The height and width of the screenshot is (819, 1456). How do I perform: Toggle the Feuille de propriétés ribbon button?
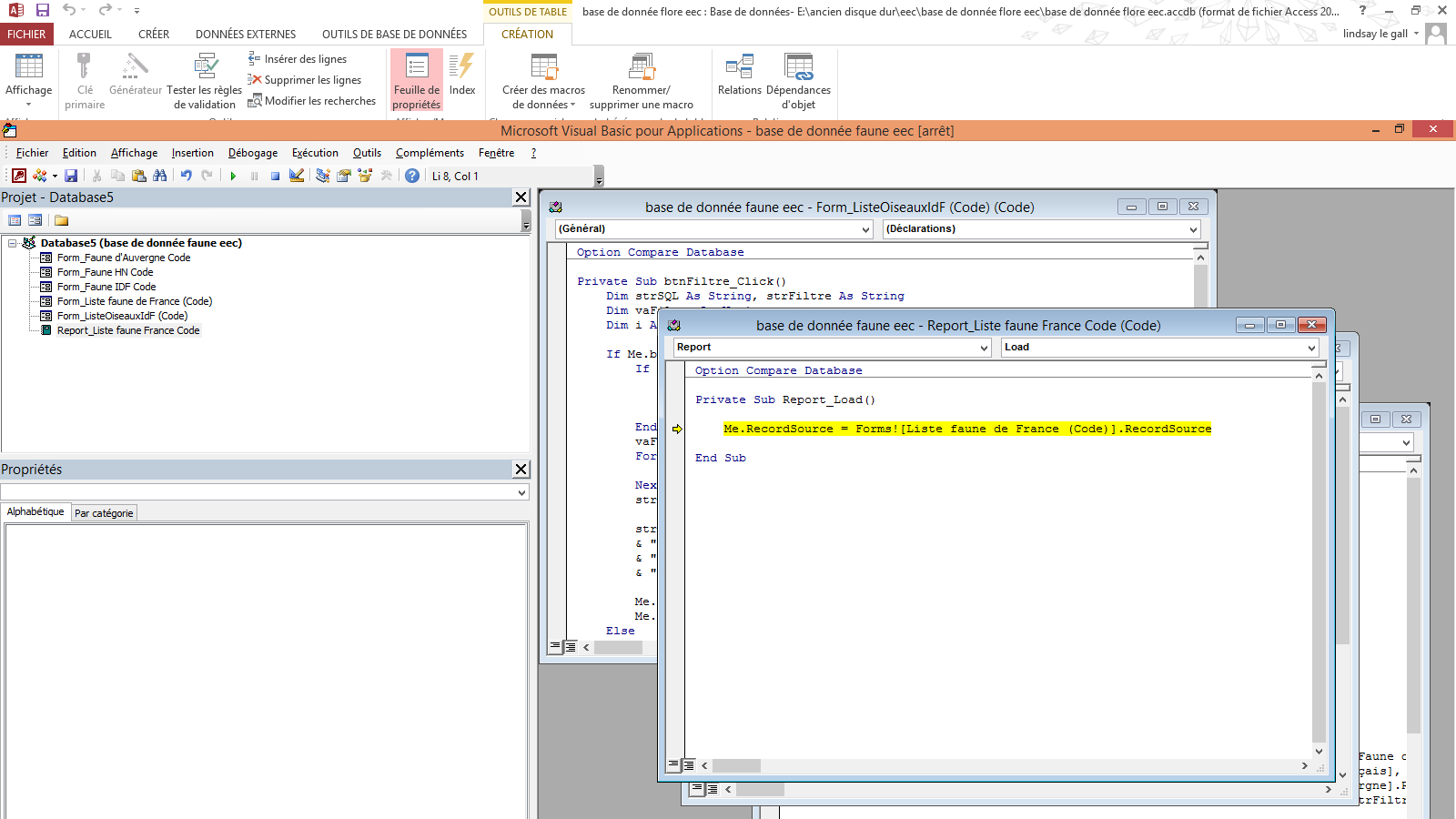coord(417,81)
